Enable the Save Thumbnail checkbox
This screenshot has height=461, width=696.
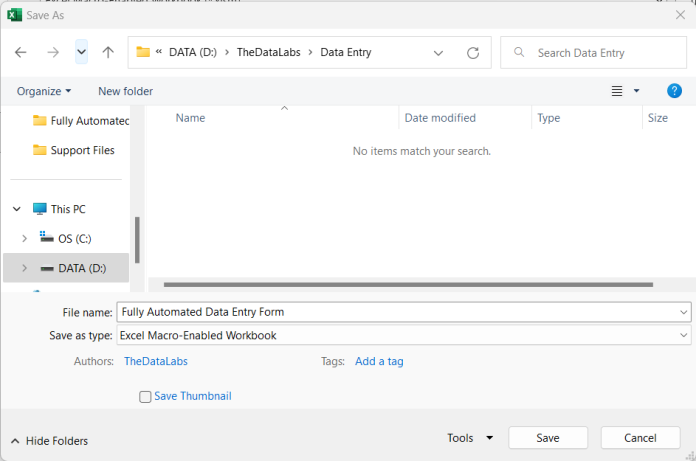(x=145, y=396)
